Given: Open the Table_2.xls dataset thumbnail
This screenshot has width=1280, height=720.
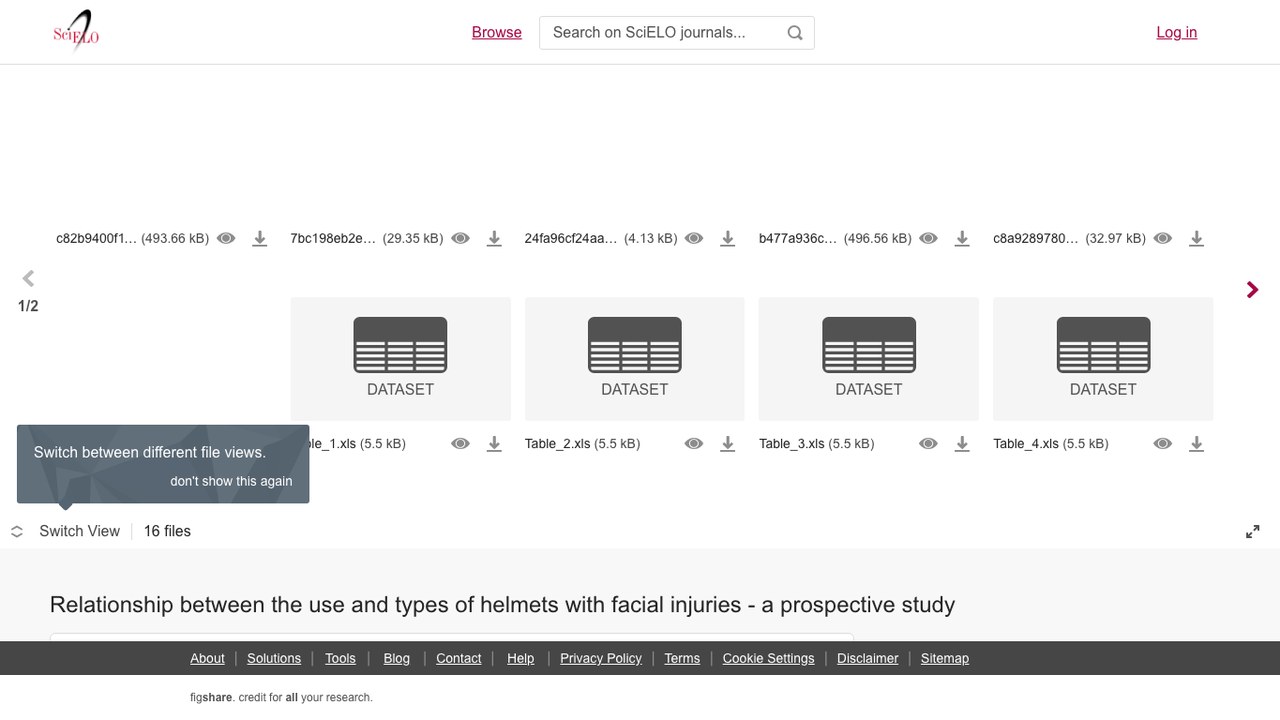Looking at the screenshot, I should coord(635,359).
